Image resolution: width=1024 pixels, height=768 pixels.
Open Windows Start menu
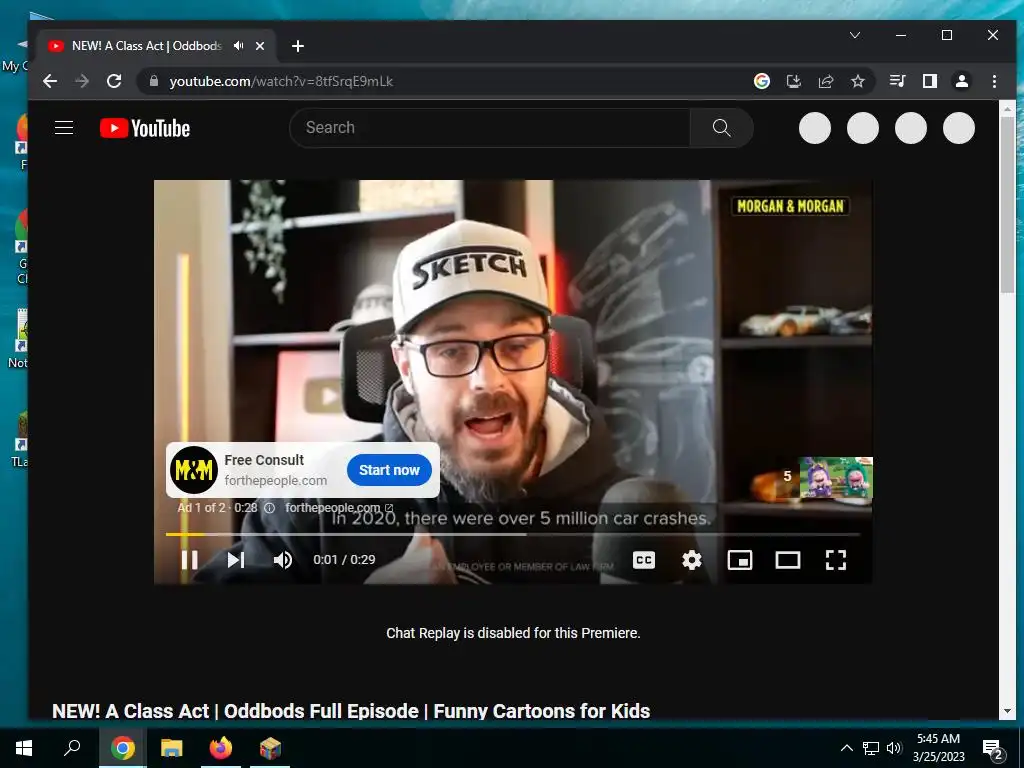[24, 748]
